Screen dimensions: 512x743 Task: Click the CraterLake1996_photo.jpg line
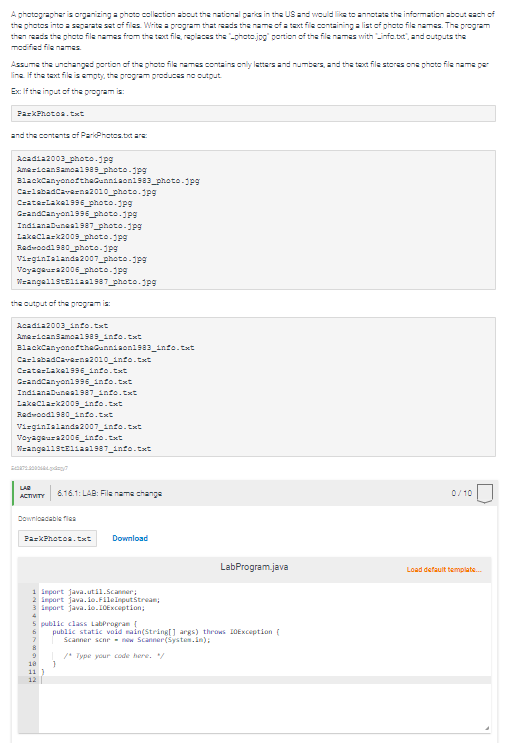tap(75, 203)
